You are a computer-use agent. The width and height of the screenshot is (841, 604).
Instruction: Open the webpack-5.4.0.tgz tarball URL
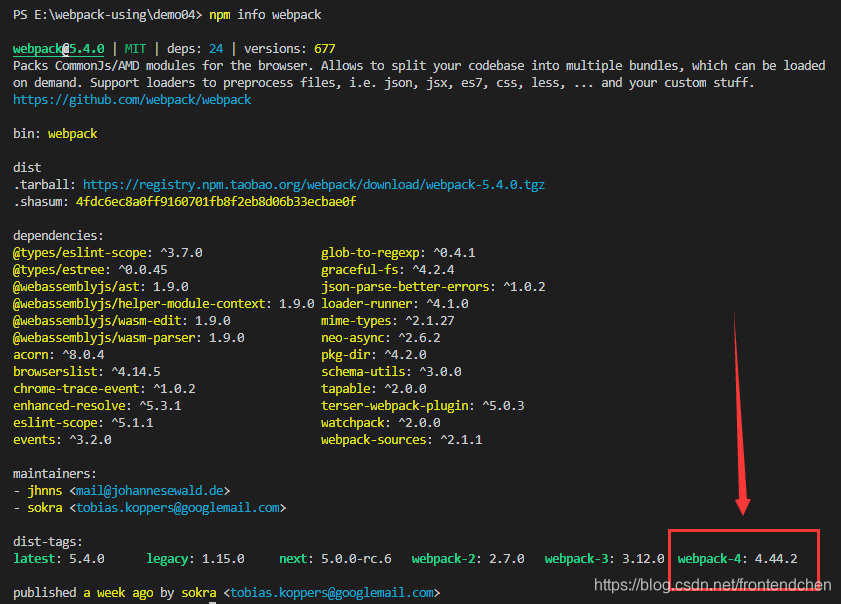314,185
